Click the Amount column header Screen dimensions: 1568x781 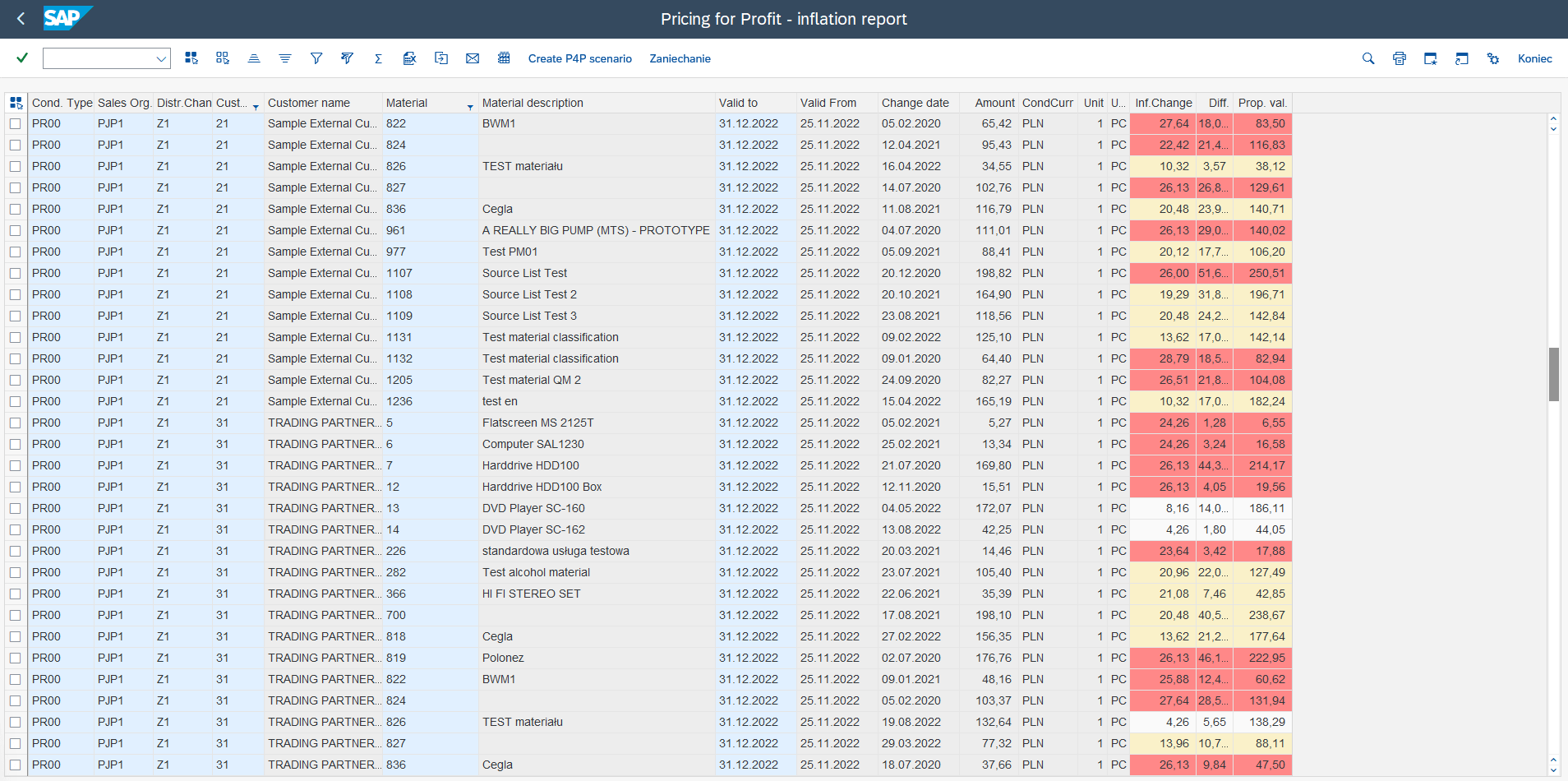(x=994, y=103)
